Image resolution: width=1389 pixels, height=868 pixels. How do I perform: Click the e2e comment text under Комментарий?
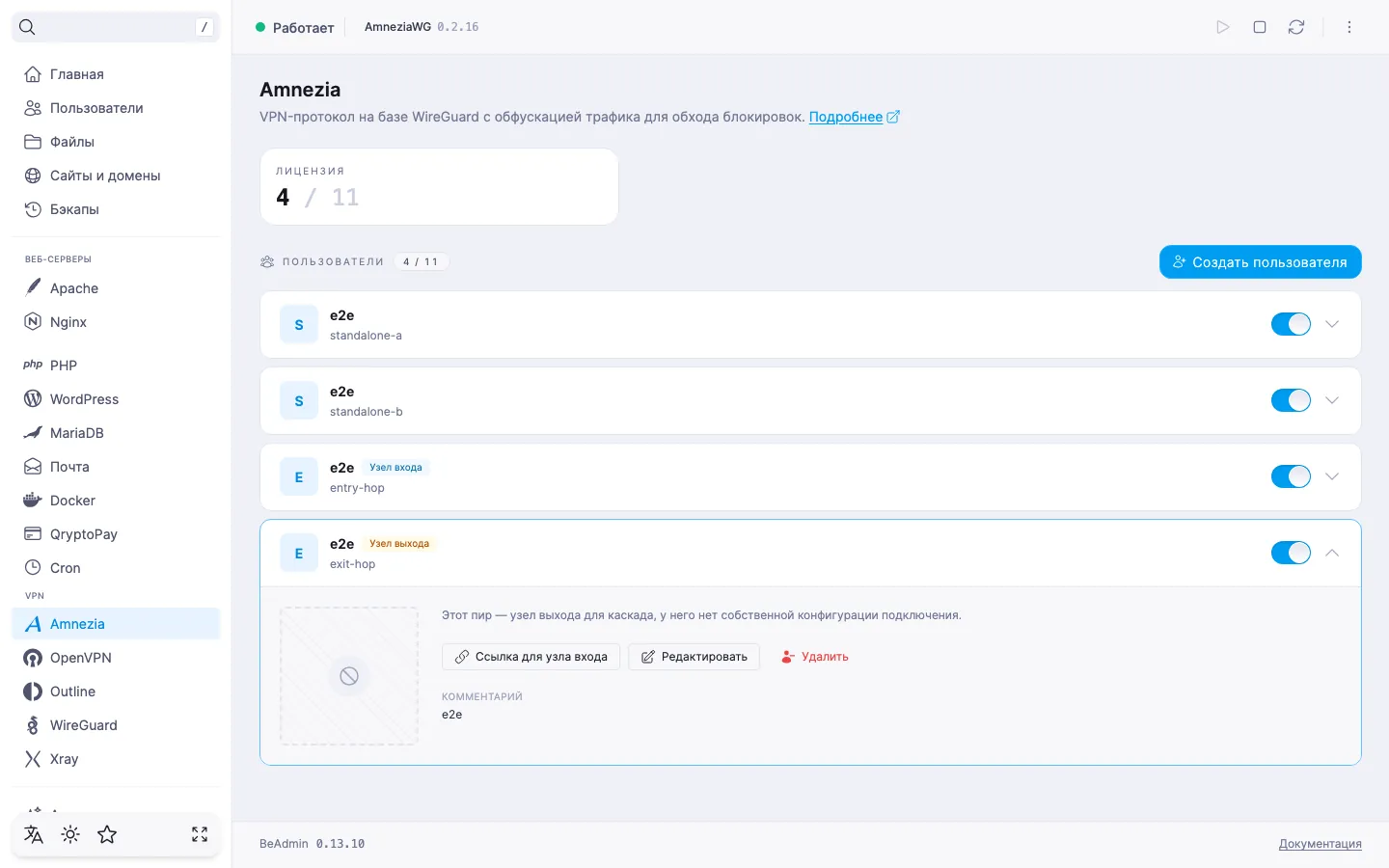point(451,715)
